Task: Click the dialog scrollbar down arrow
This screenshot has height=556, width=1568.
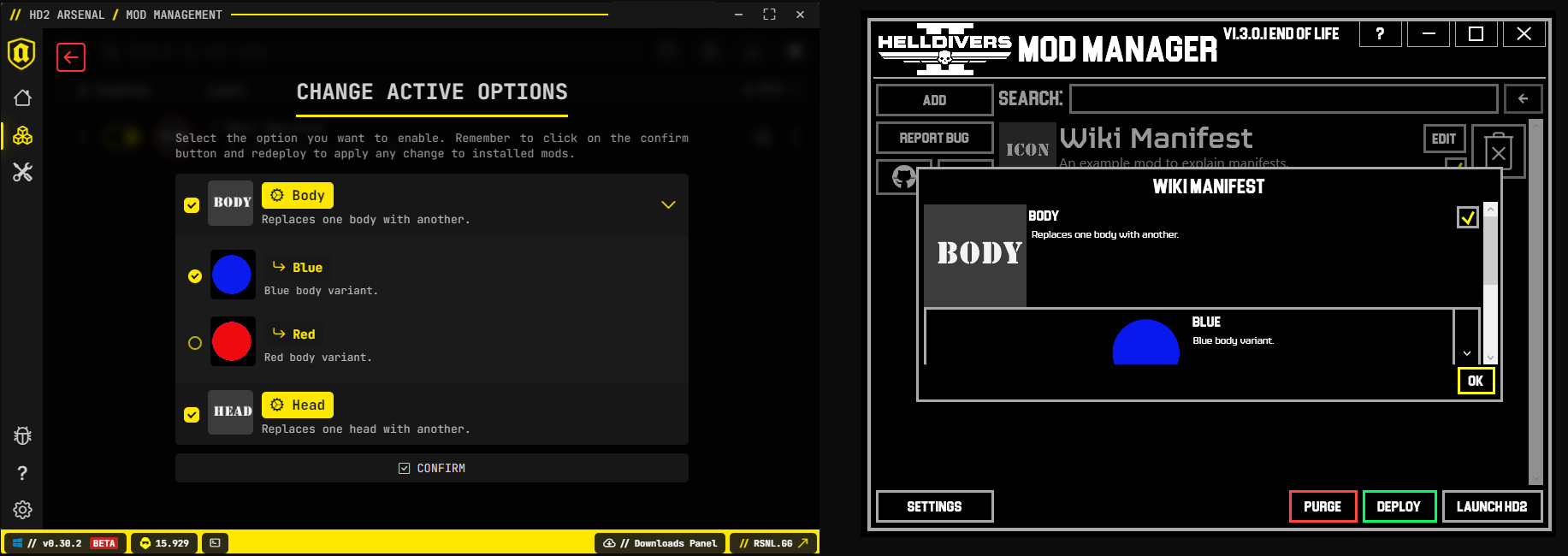Action: tap(1490, 358)
